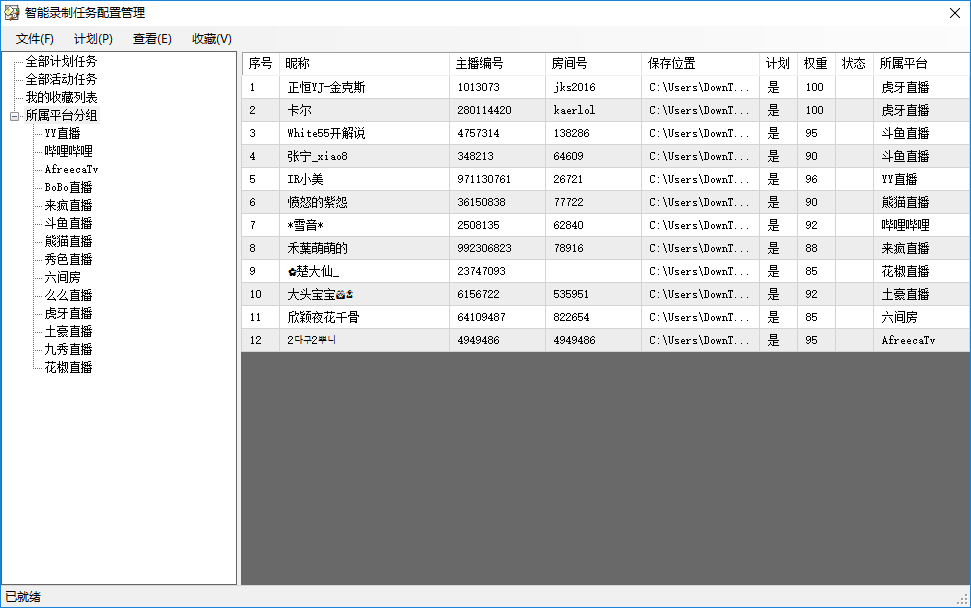Close the task configuration window
This screenshot has width=971, height=608.
click(955, 12)
